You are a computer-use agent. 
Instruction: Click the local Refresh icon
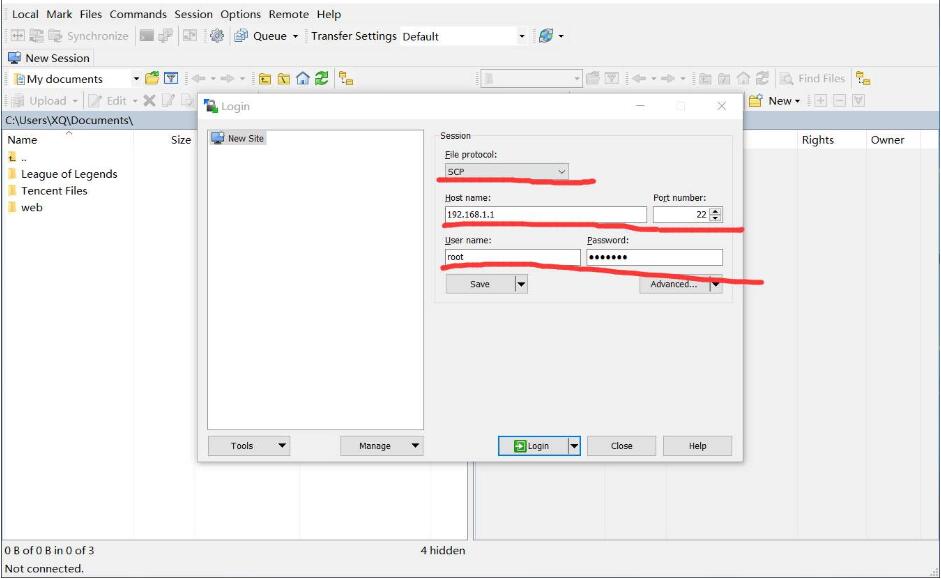322,79
